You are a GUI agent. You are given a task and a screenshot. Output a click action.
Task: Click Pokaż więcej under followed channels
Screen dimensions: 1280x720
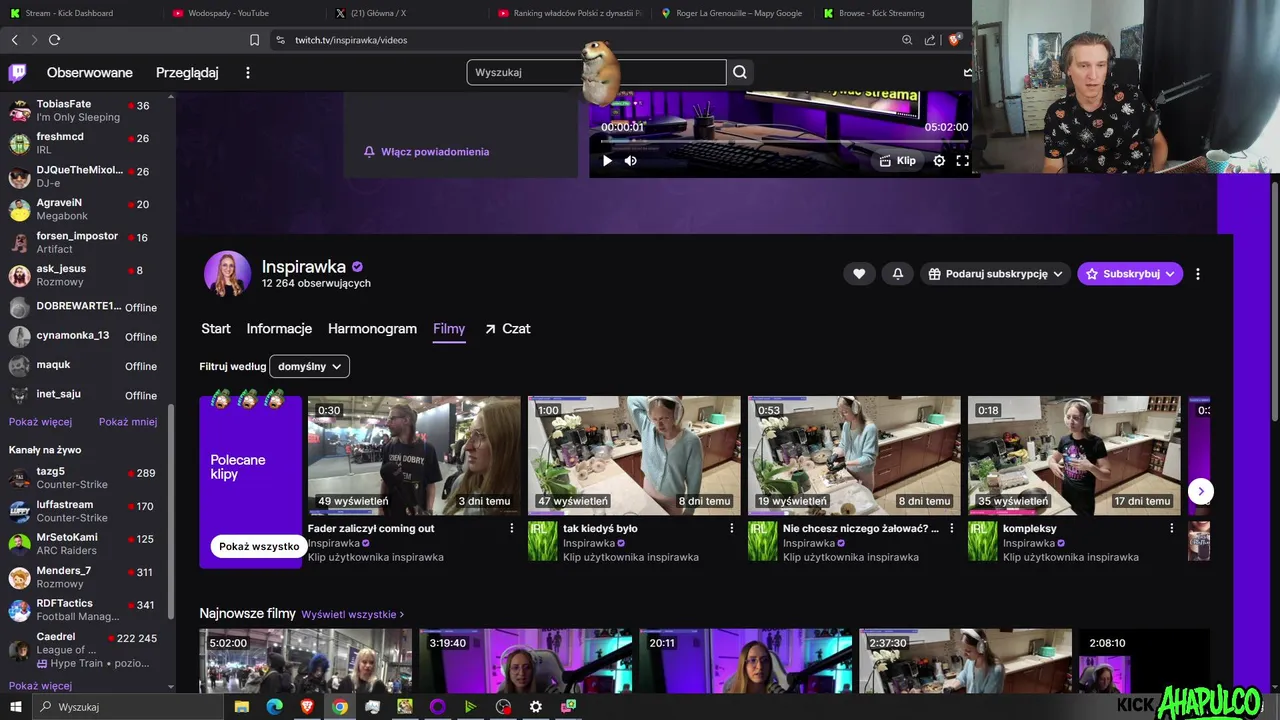click(x=40, y=422)
